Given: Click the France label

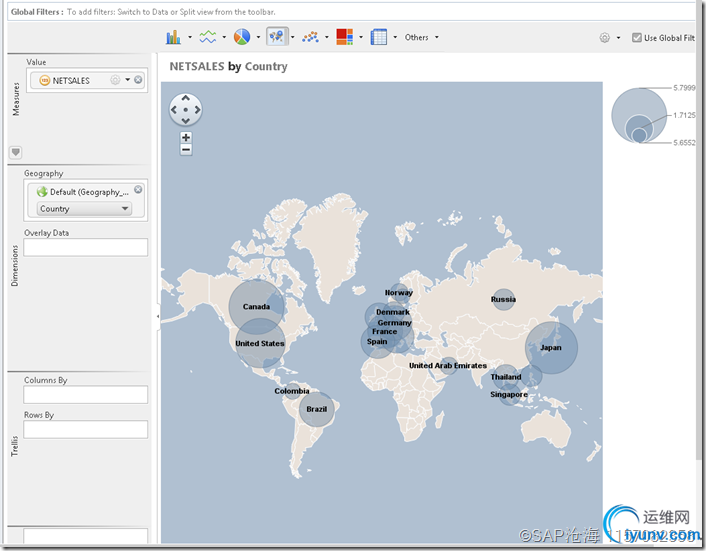Looking at the screenshot, I should click(385, 332).
